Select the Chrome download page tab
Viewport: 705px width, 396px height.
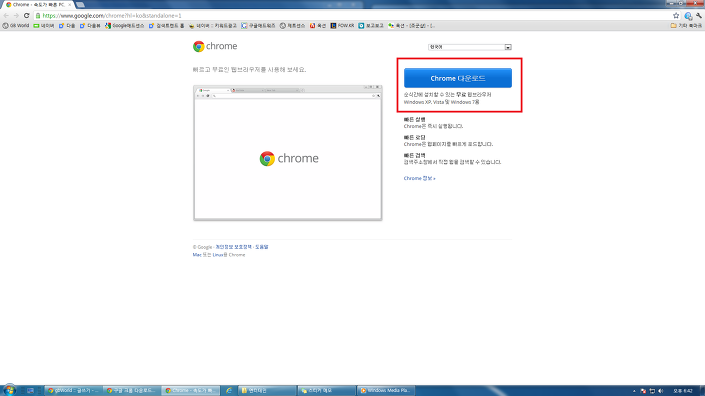click(x=38, y=4)
